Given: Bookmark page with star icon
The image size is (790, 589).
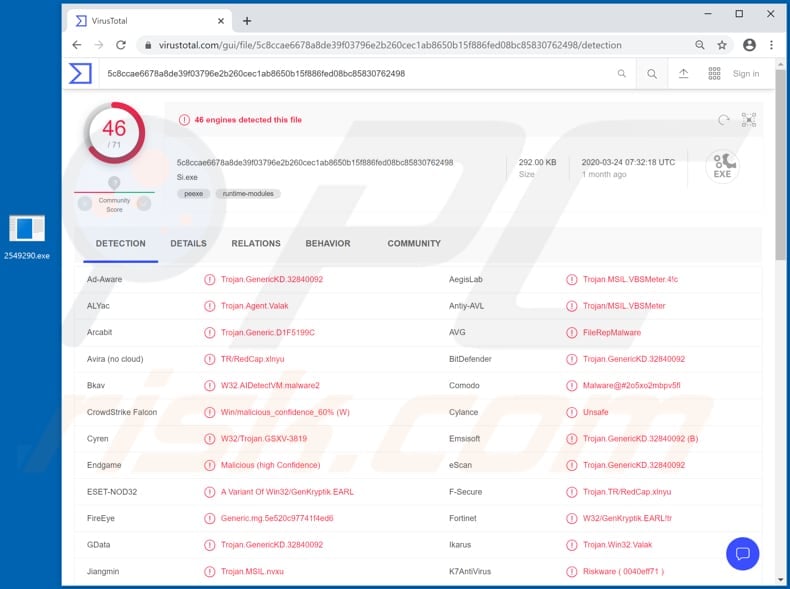Looking at the screenshot, I should 722,45.
